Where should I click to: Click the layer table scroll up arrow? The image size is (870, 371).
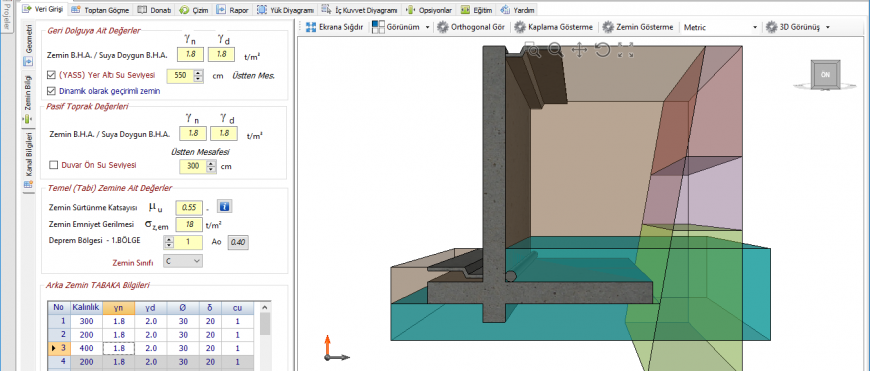tap(265, 307)
